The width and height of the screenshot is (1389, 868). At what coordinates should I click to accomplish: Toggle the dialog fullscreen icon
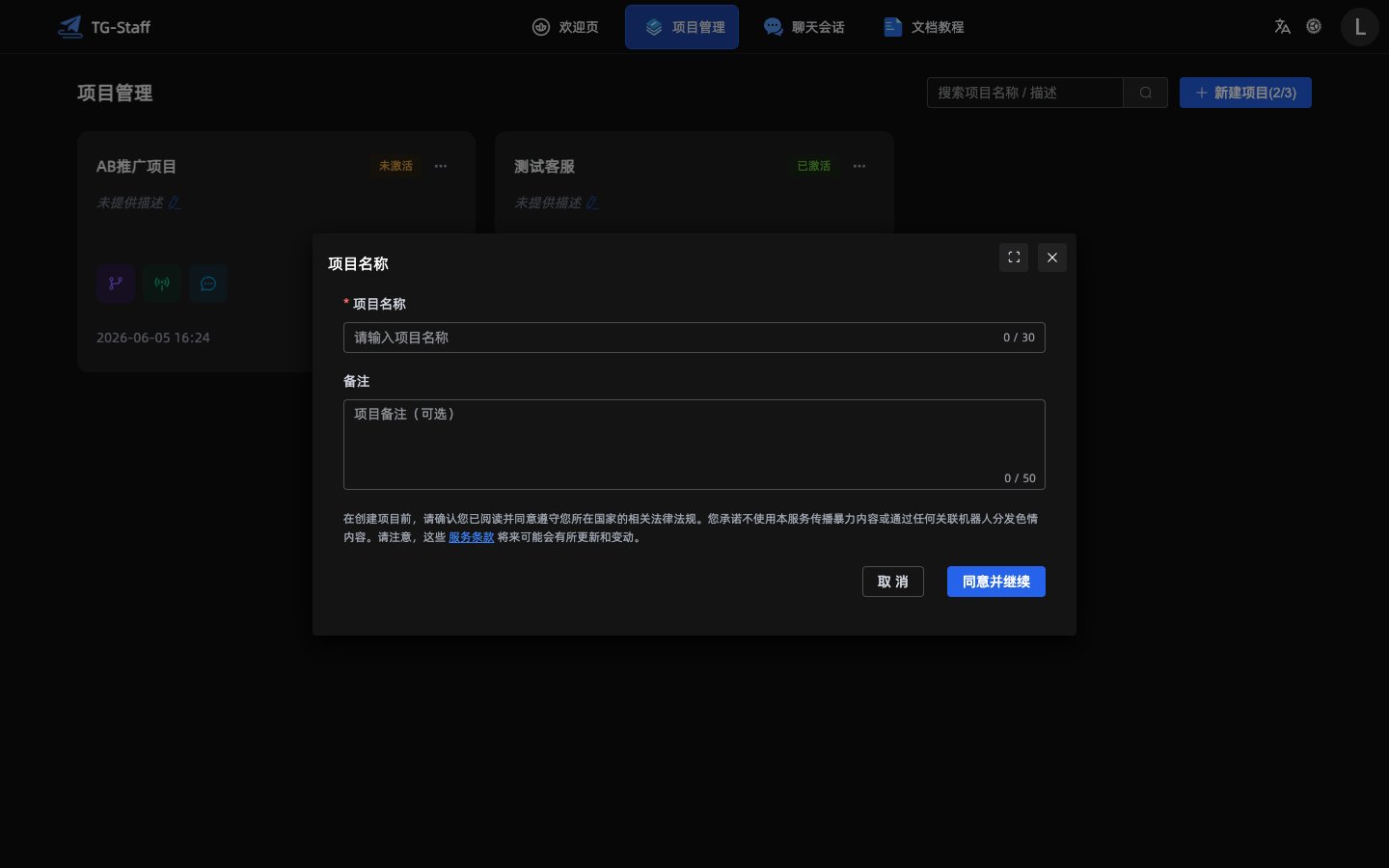[1014, 258]
